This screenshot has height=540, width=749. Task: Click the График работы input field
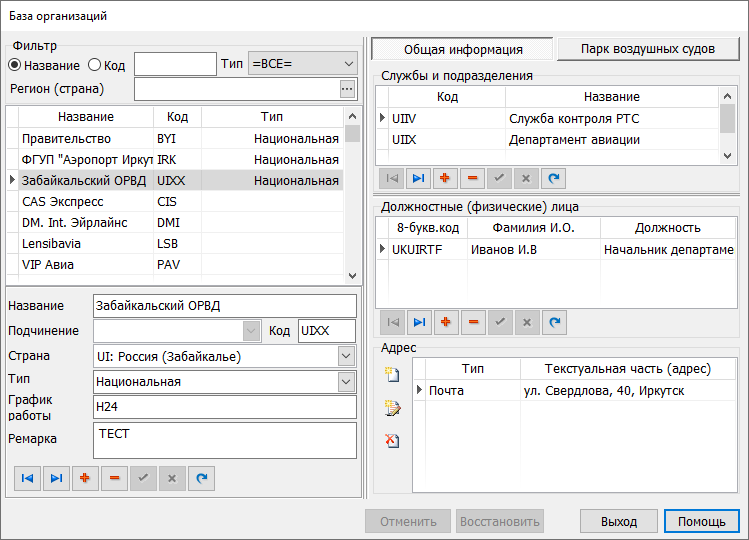[224, 407]
